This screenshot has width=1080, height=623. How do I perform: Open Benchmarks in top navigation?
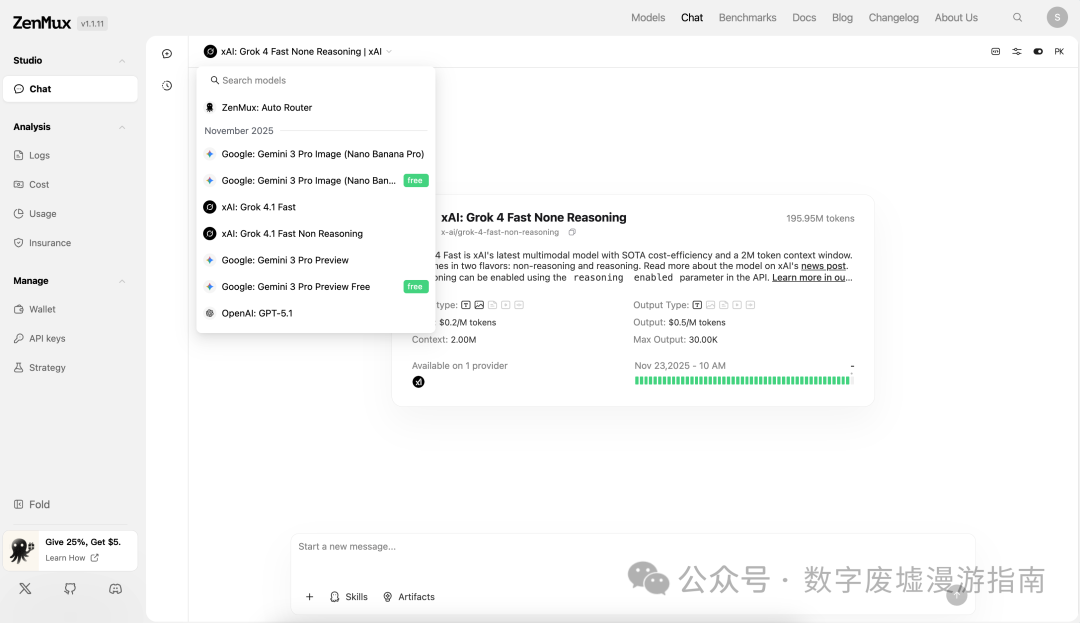pyautogui.click(x=747, y=17)
